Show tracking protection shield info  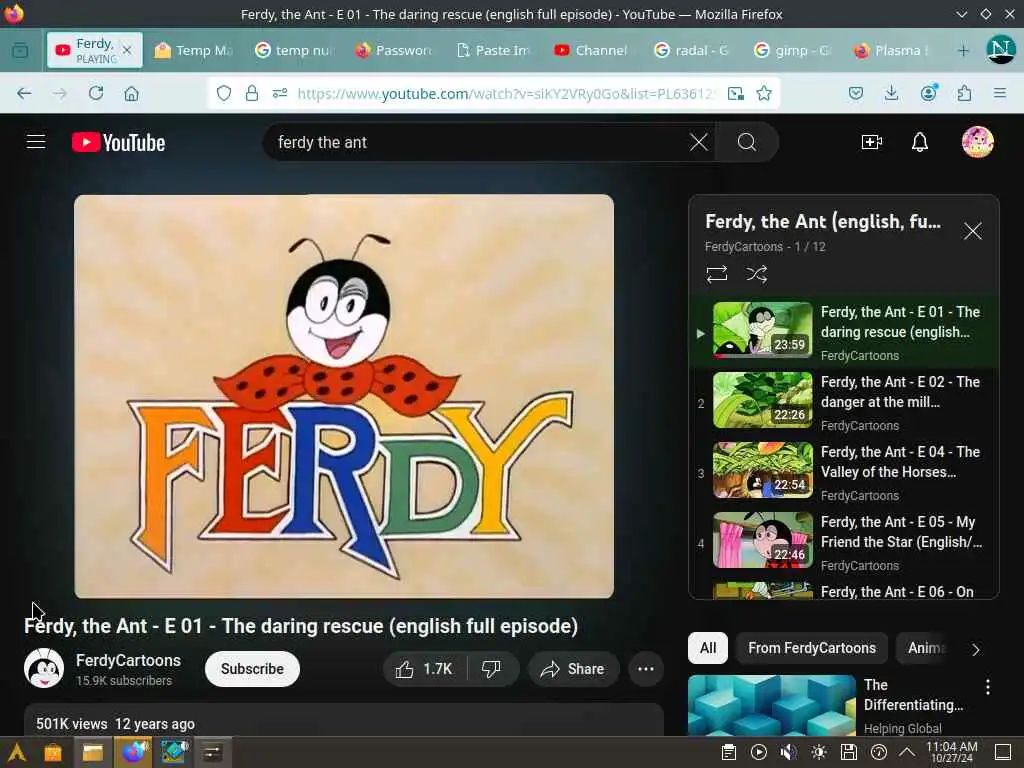224,93
